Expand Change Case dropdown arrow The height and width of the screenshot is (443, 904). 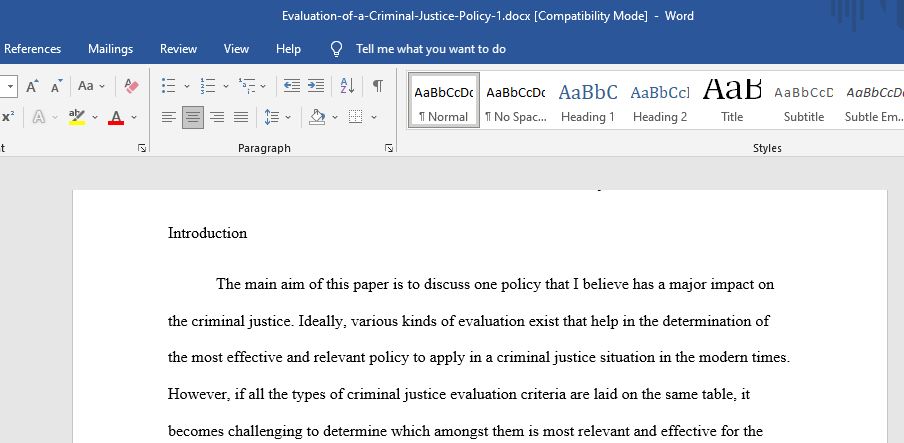102,87
